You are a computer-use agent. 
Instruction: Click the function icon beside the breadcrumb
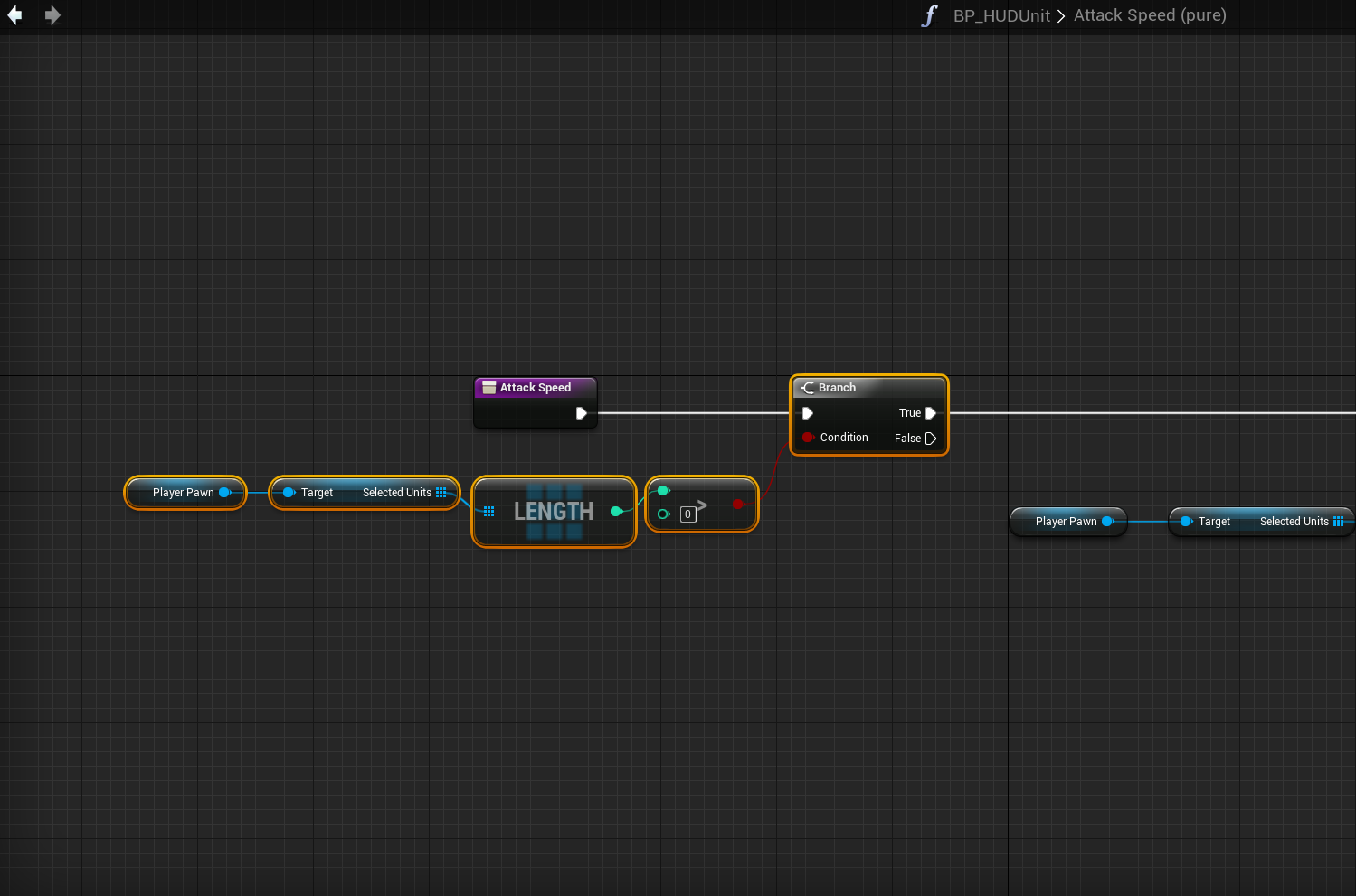(929, 16)
